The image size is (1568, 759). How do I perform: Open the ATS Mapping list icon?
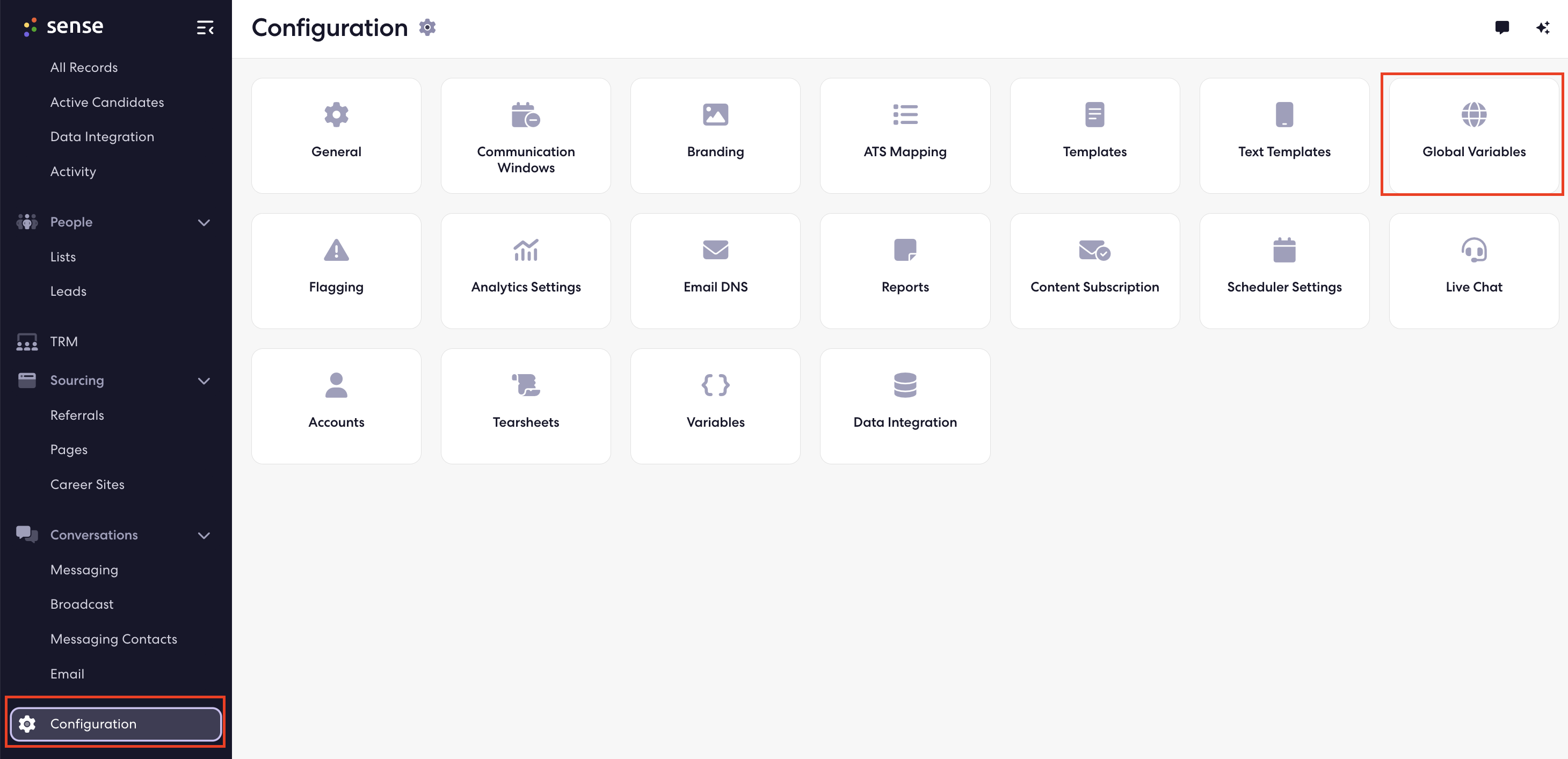pos(905,114)
